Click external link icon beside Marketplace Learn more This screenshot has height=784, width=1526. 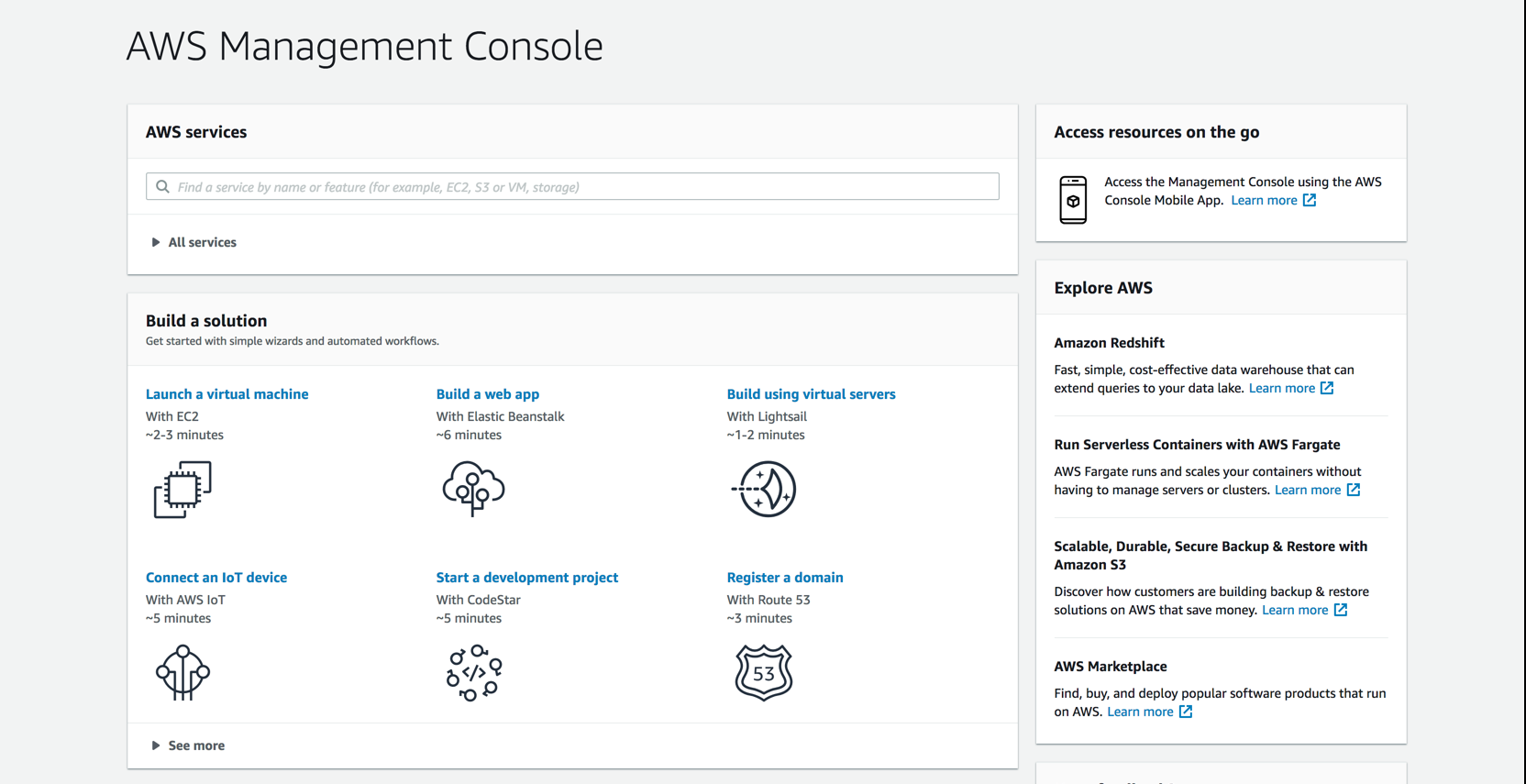coord(1186,712)
